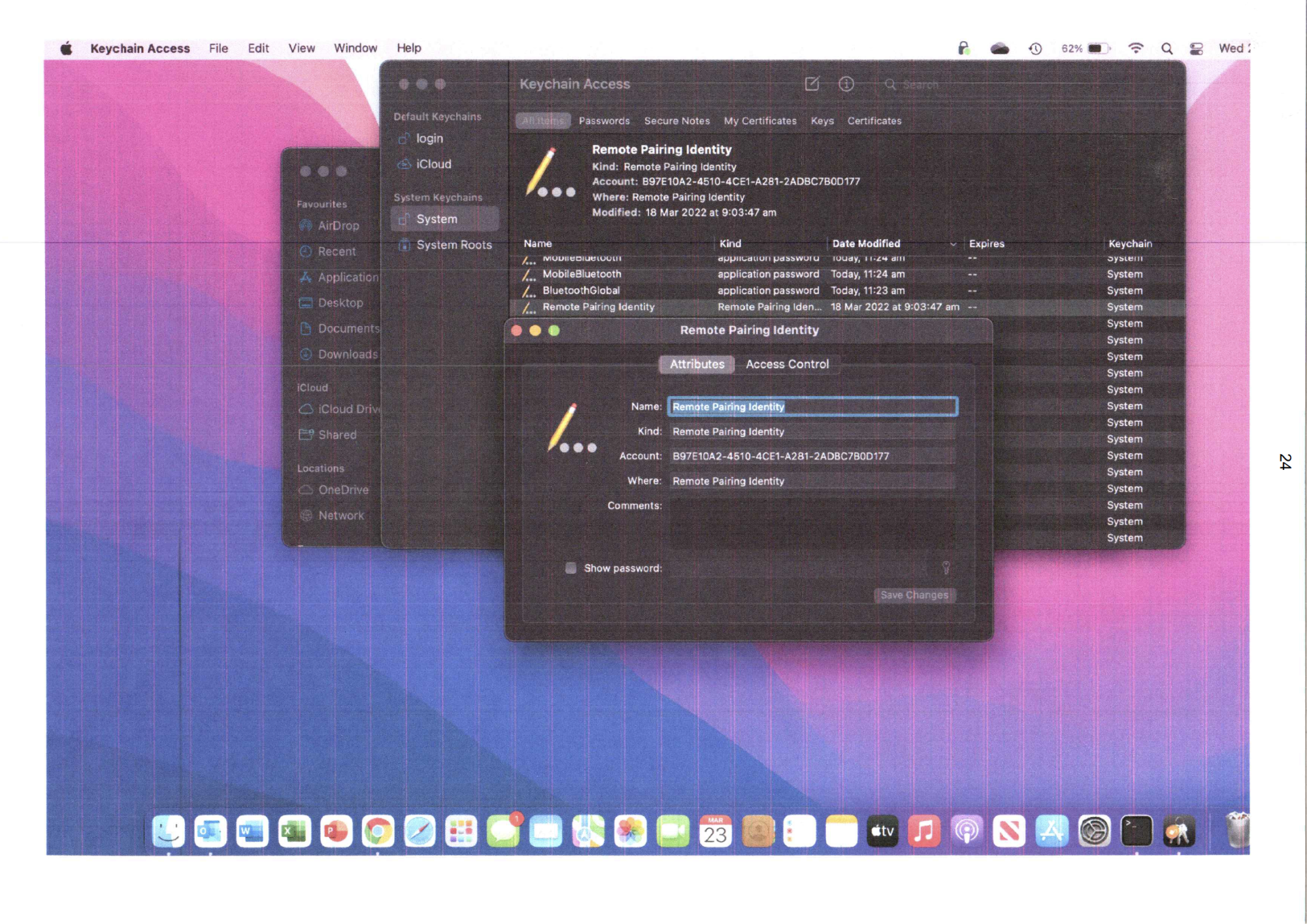Click the compose new keychain item icon
The width and height of the screenshot is (1307, 924).
pyautogui.click(x=812, y=84)
